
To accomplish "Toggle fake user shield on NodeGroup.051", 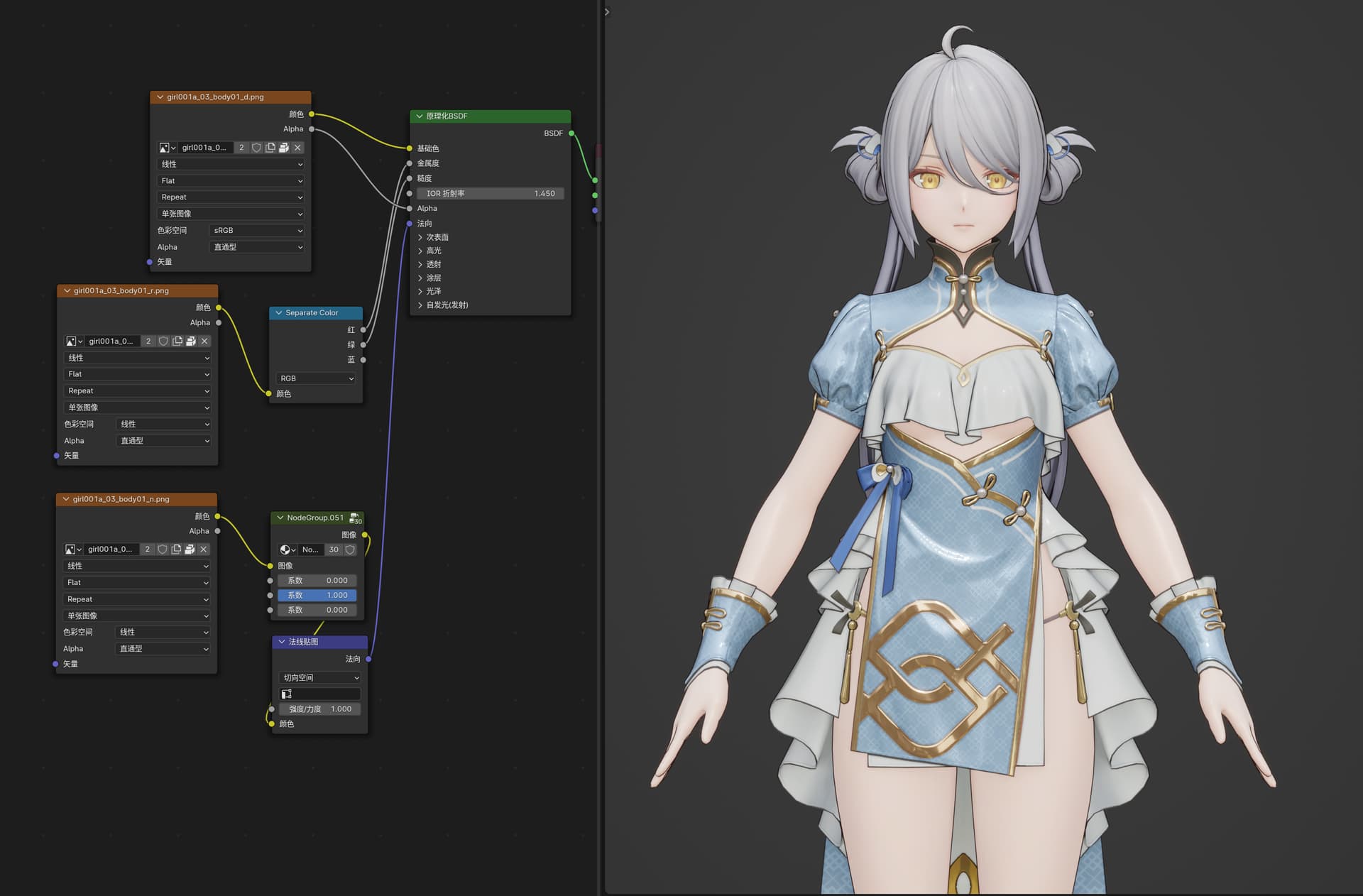I will click(x=350, y=550).
